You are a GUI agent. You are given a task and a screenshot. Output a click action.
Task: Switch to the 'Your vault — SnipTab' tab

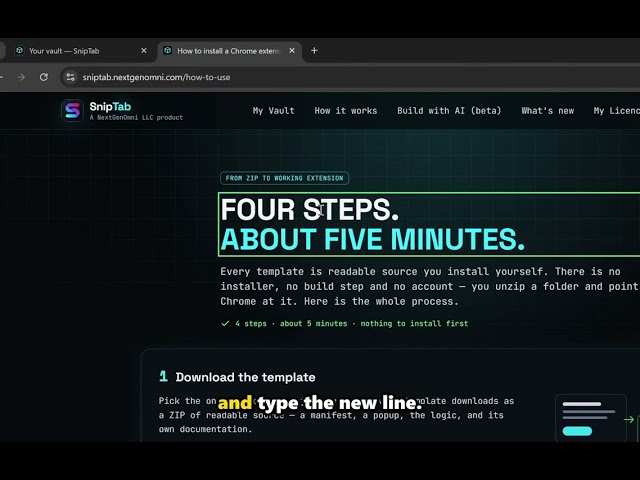[x=80, y=51]
